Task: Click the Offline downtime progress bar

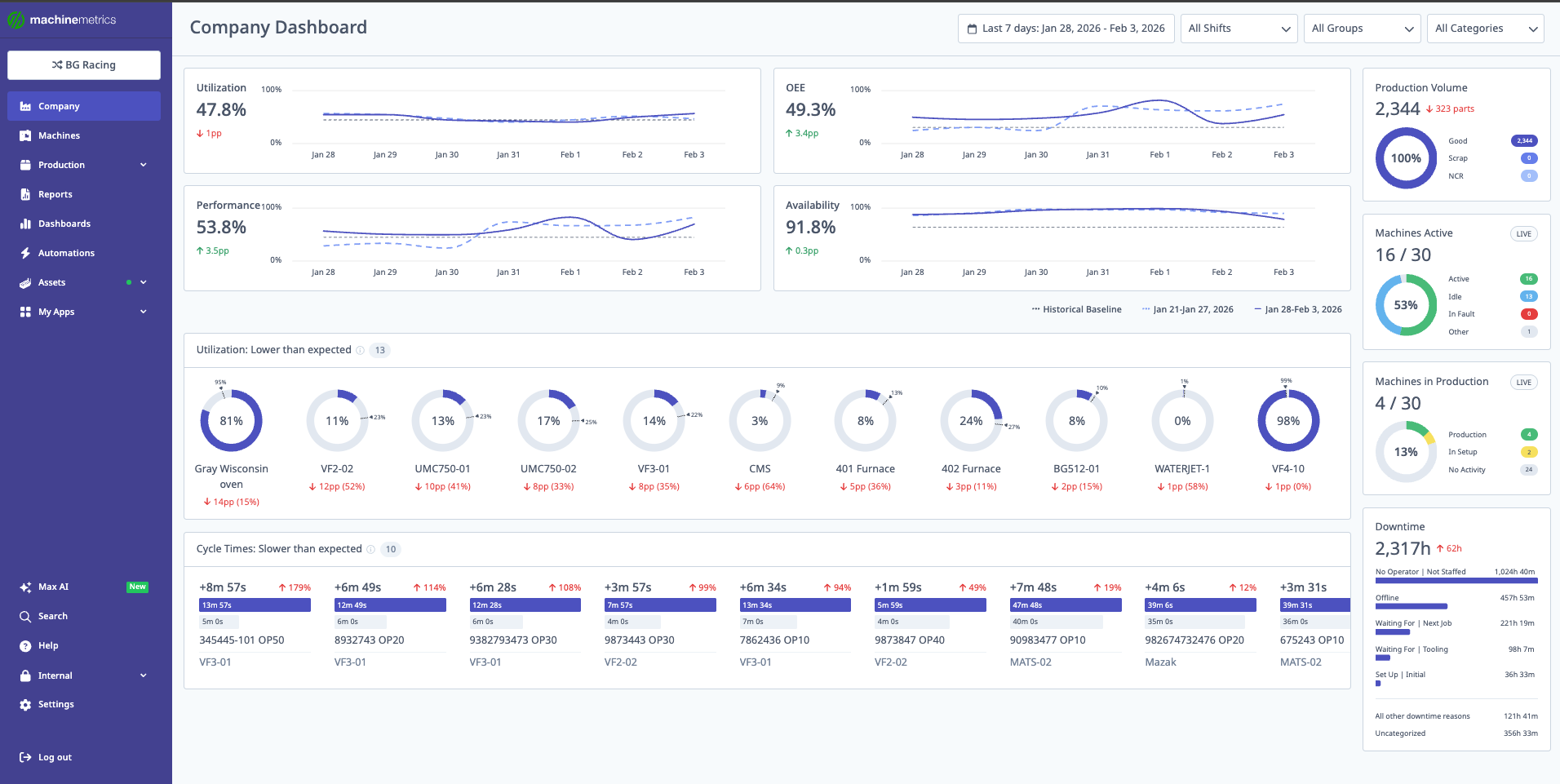Action: coord(1412,606)
